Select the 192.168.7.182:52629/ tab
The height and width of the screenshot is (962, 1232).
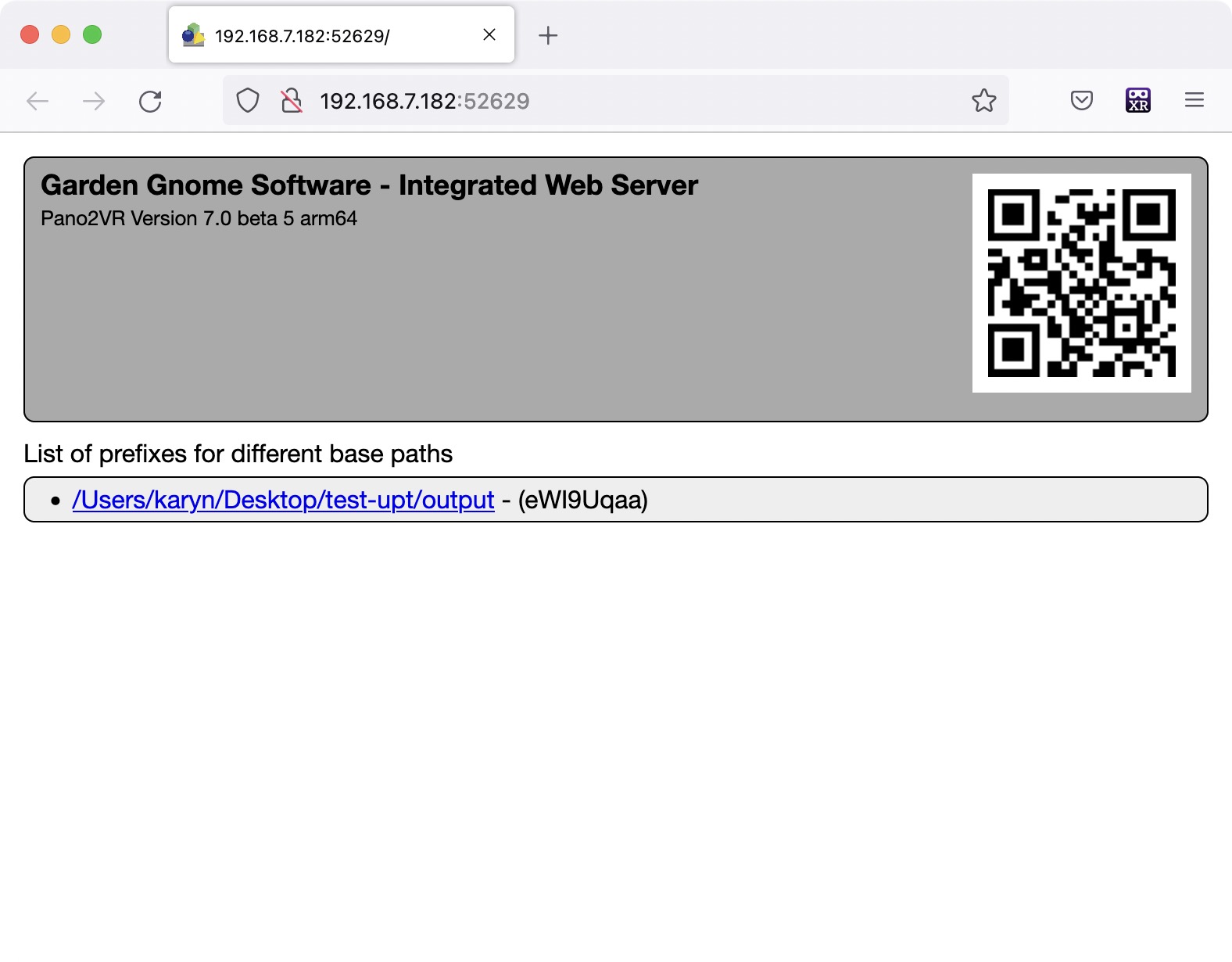[x=313, y=36]
